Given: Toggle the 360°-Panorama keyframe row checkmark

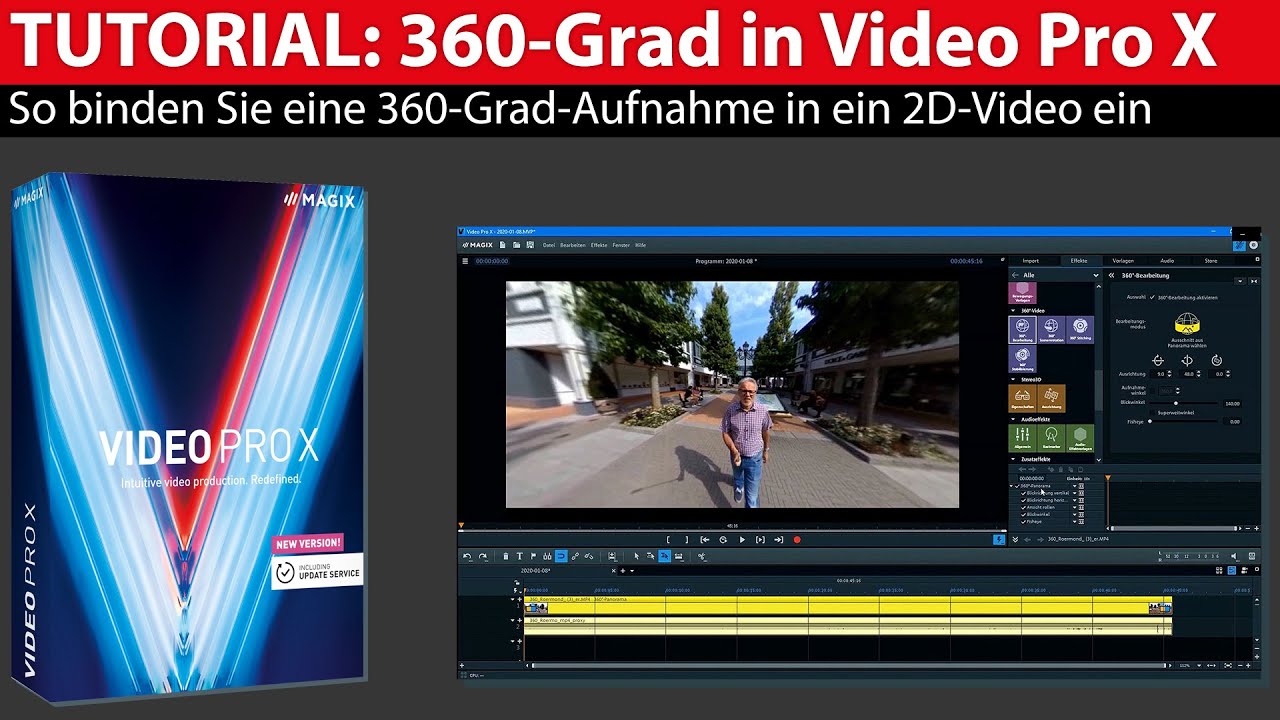Looking at the screenshot, I should click(1017, 486).
